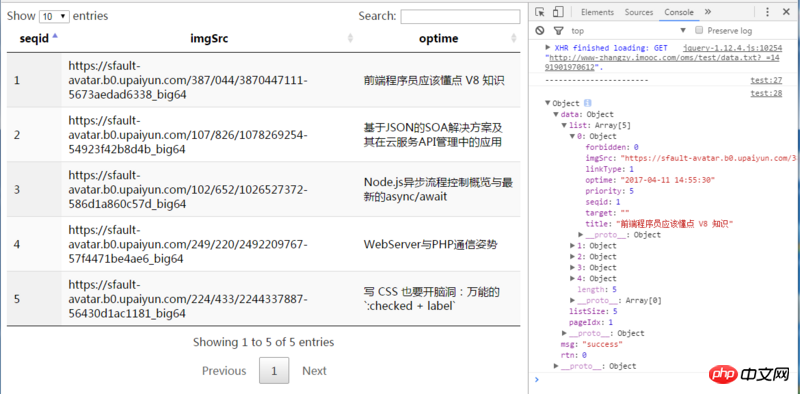
Task: Expand __proto__: Object below rtn
Action: tap(556, 366)
